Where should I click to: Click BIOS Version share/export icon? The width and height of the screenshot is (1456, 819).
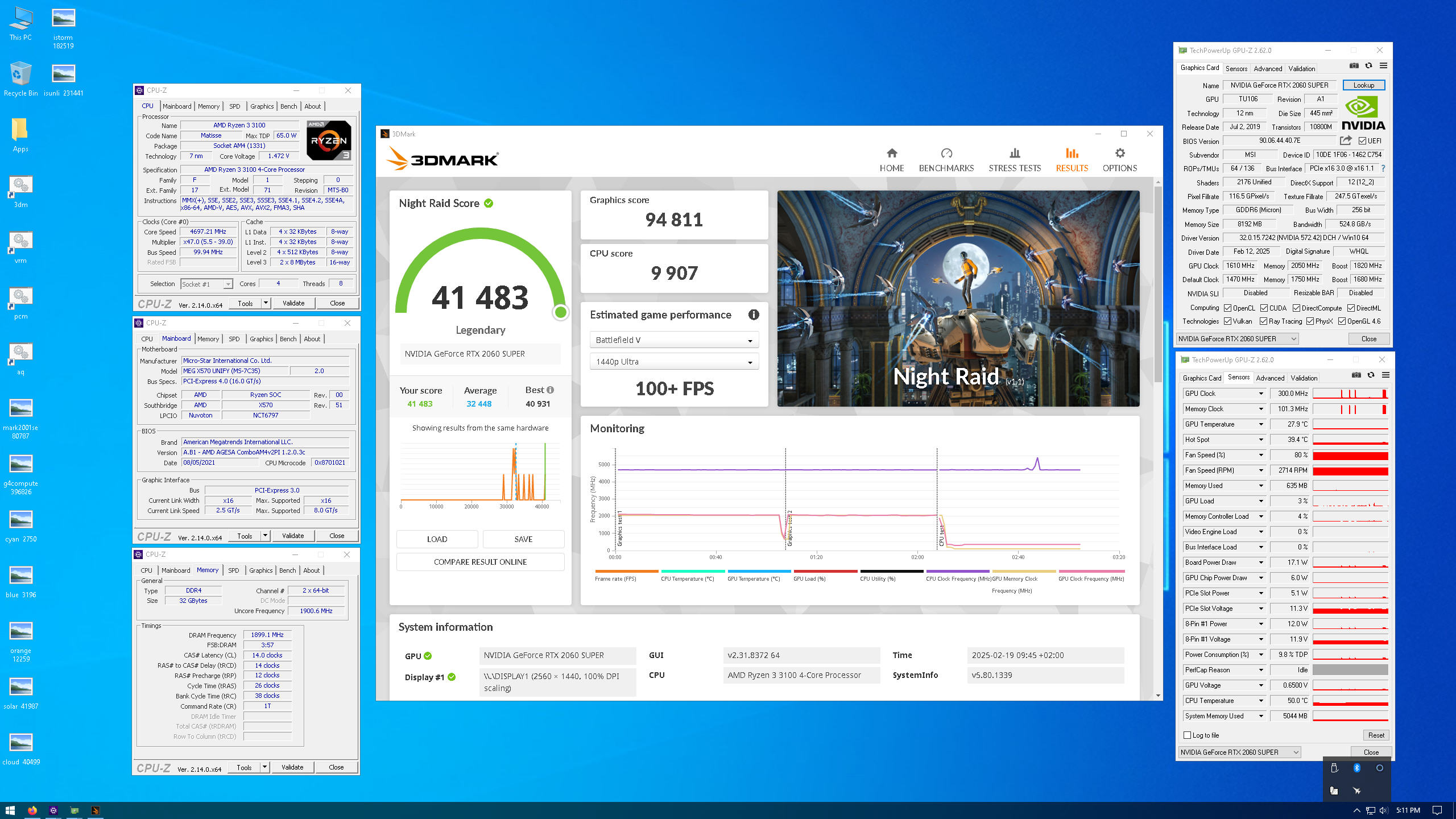[1346, 140]
